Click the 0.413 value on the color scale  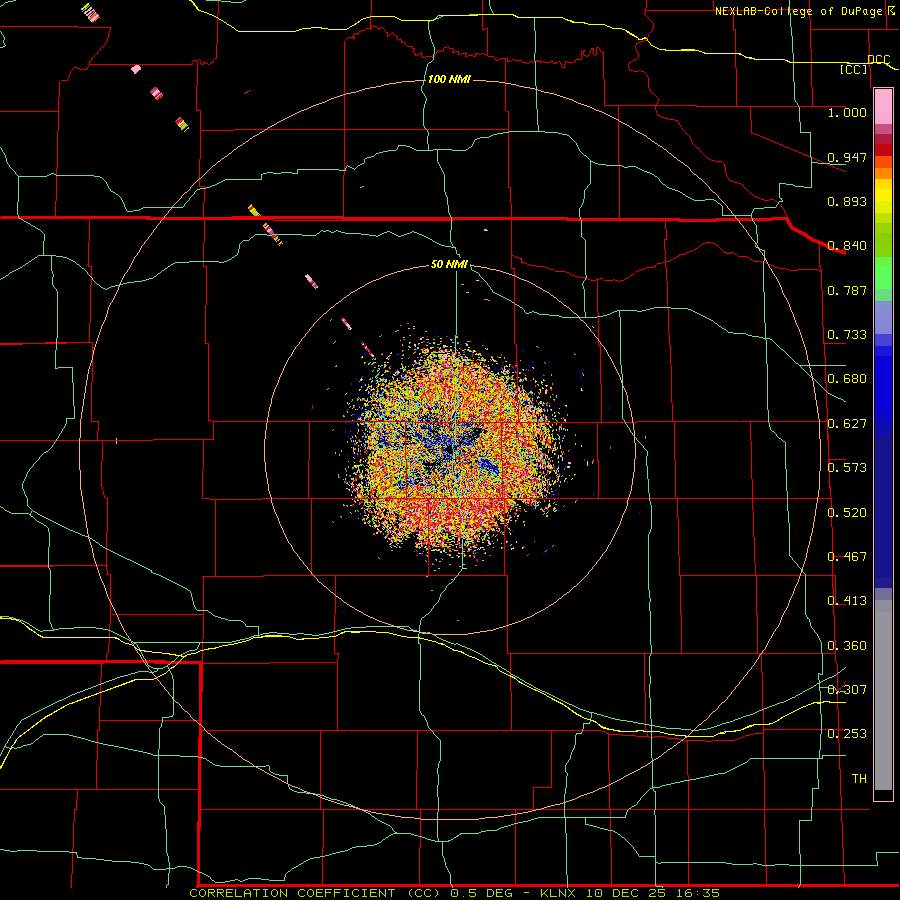pos(847,601)
